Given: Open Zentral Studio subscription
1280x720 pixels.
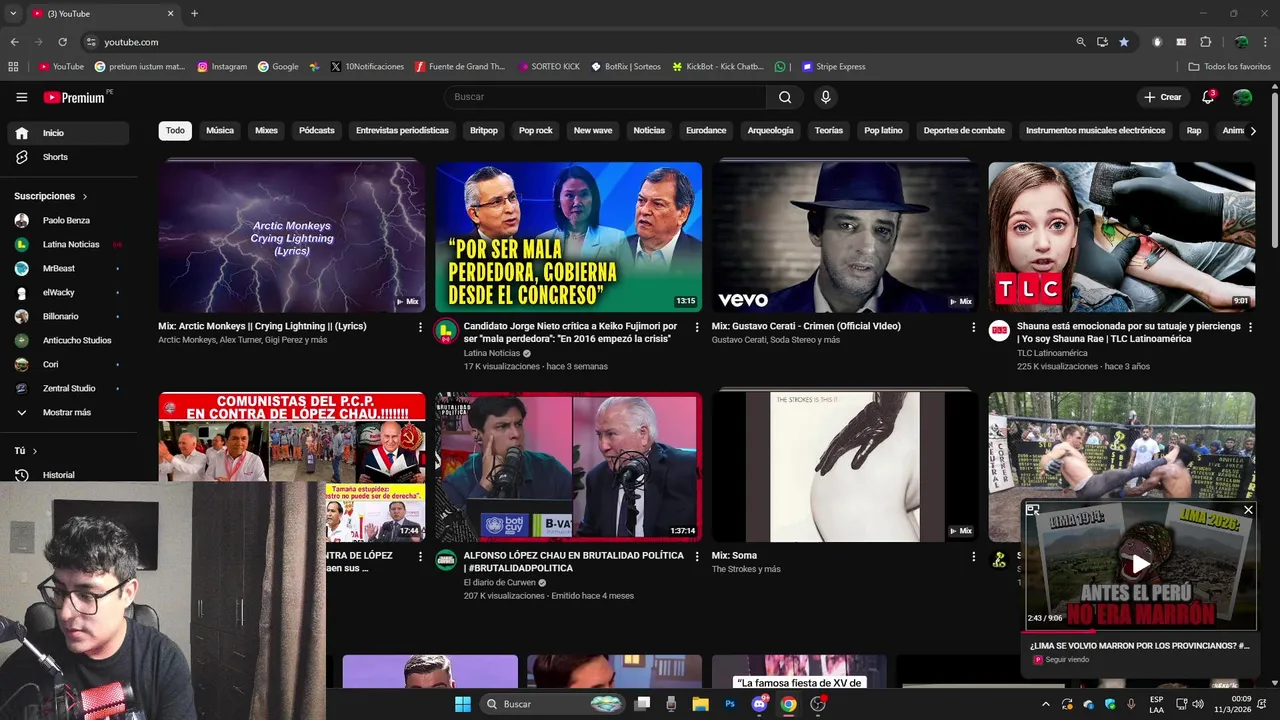Looking at the screenshot, I should 68,388.
